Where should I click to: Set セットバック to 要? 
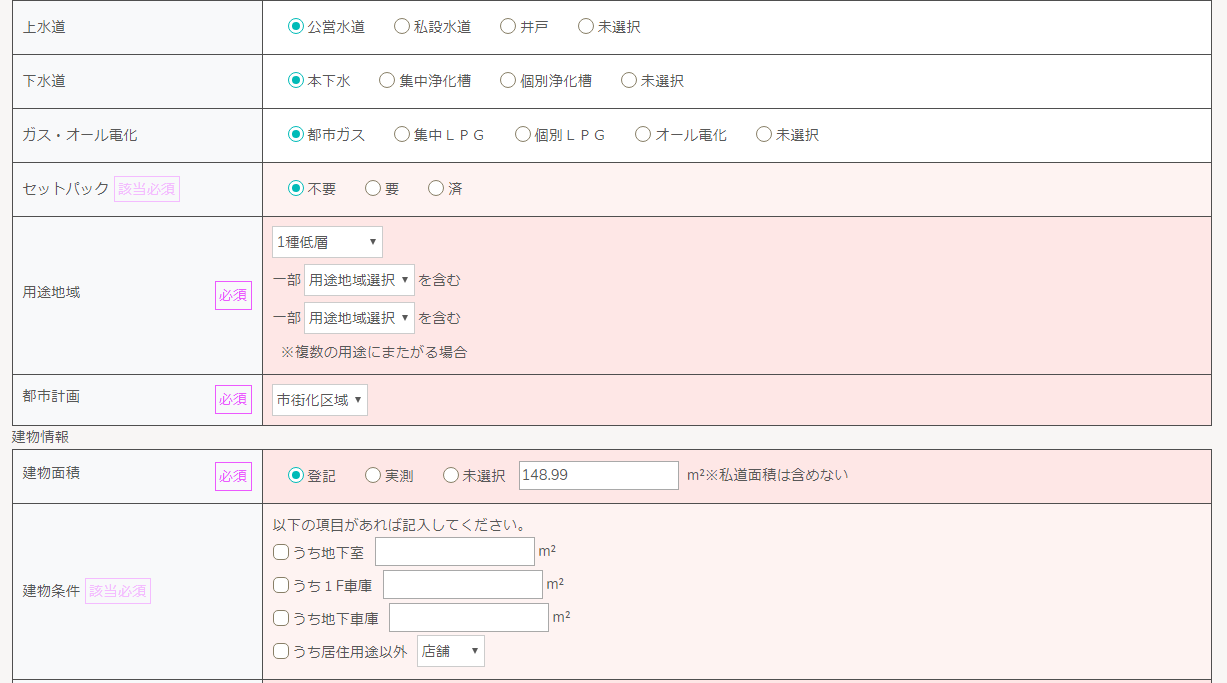[x=373, y=189]
